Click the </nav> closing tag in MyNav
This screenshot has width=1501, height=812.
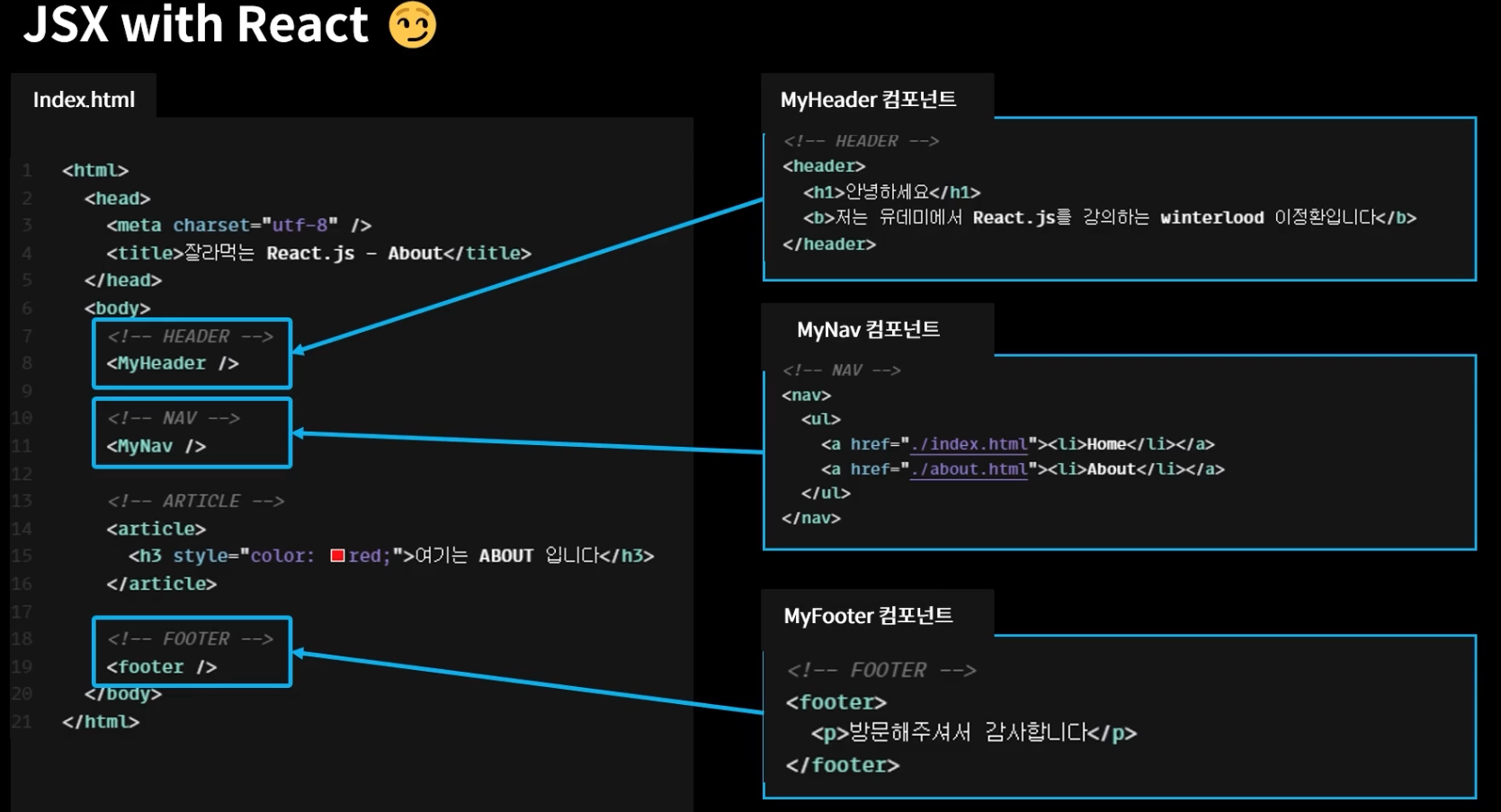tap(811, 518)
